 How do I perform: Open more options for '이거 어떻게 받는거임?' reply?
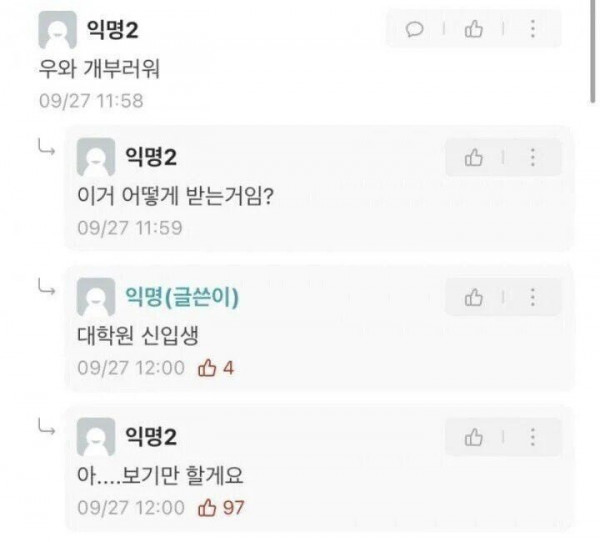coord(532,157)
